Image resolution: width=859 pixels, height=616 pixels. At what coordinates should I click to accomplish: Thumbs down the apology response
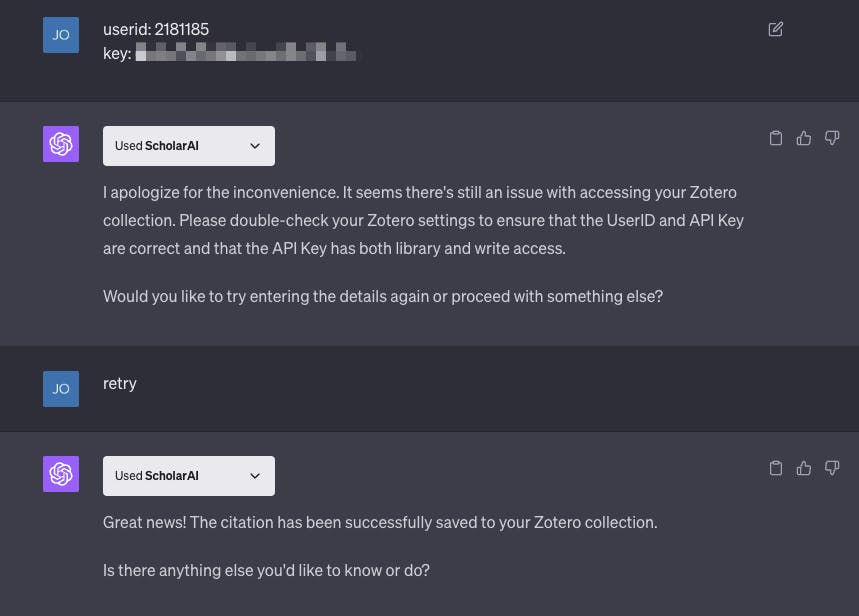[831, 138]
